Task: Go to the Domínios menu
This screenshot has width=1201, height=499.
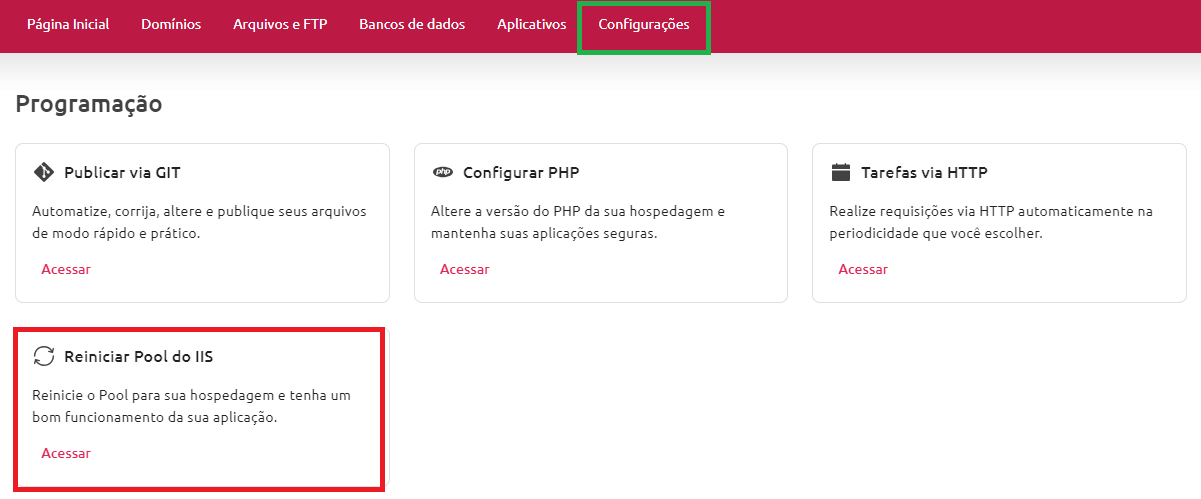Action: (171, 25)
